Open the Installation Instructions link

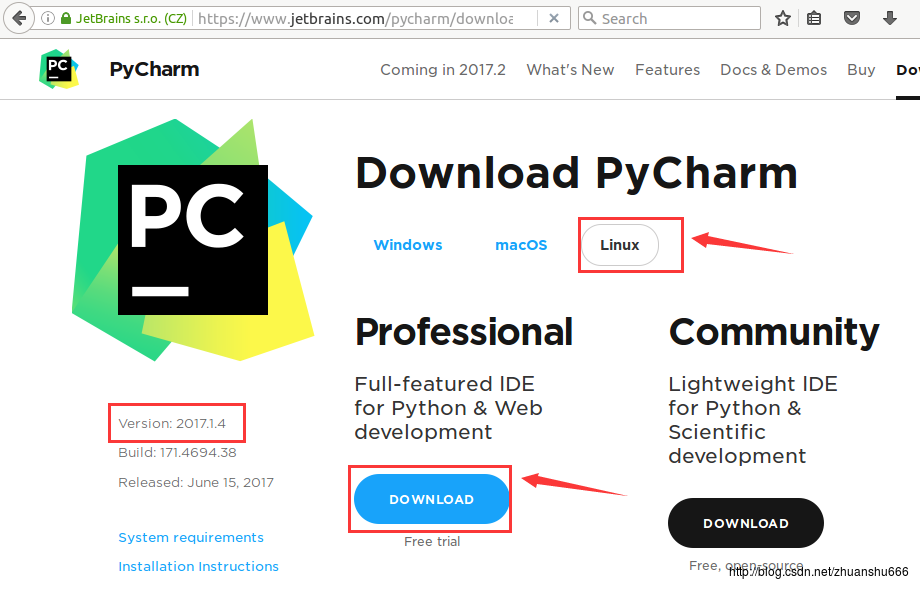pos(198,566)
